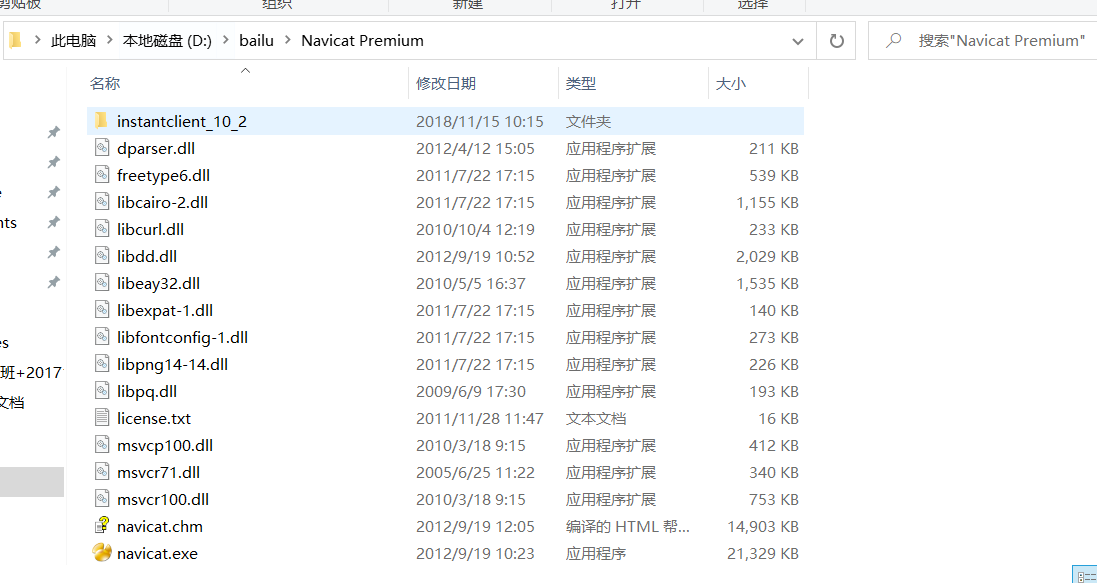Select the libcurl.dll file icon
Viewport: 1097px width, 583px height.
click(102, 229)
